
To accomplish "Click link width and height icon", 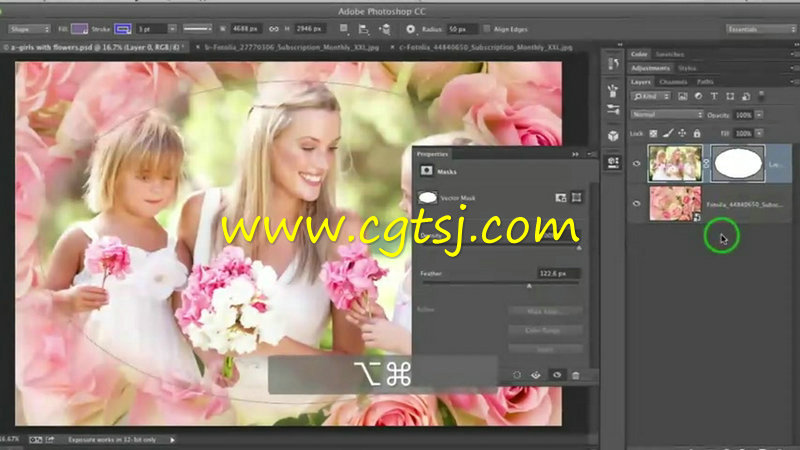I will pos(274,29).
